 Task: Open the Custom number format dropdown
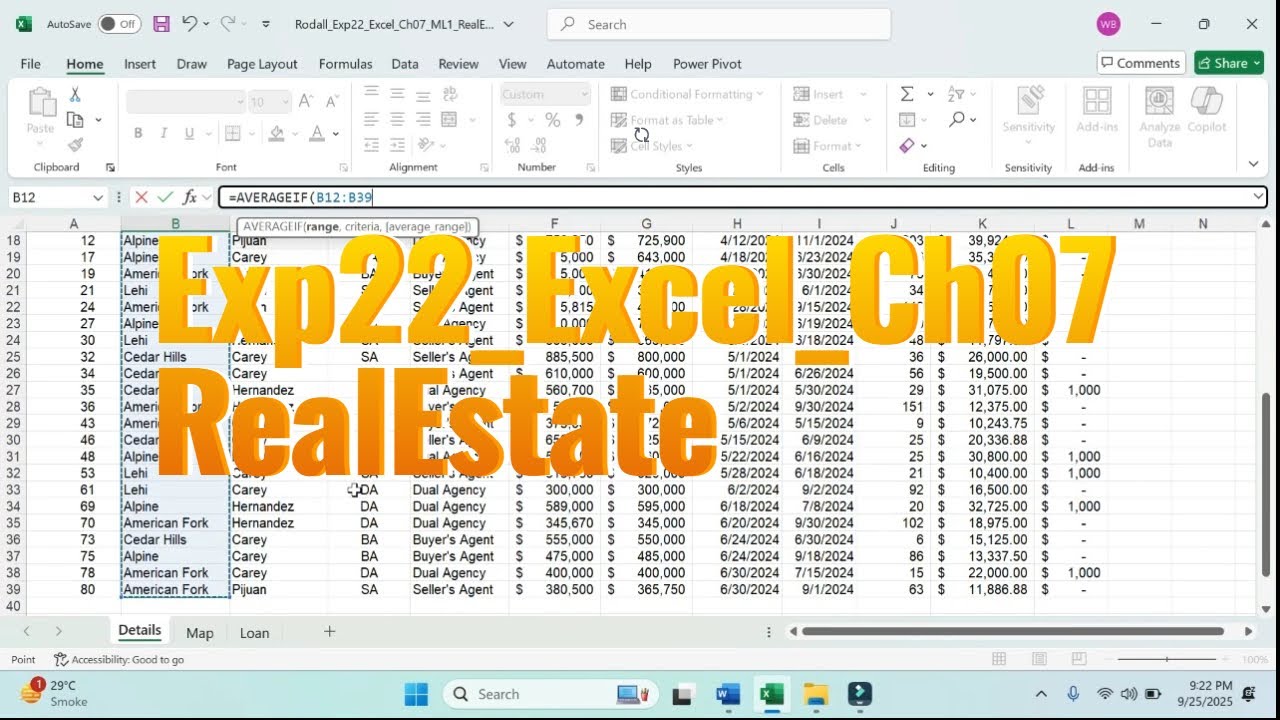tap(584, 94)
